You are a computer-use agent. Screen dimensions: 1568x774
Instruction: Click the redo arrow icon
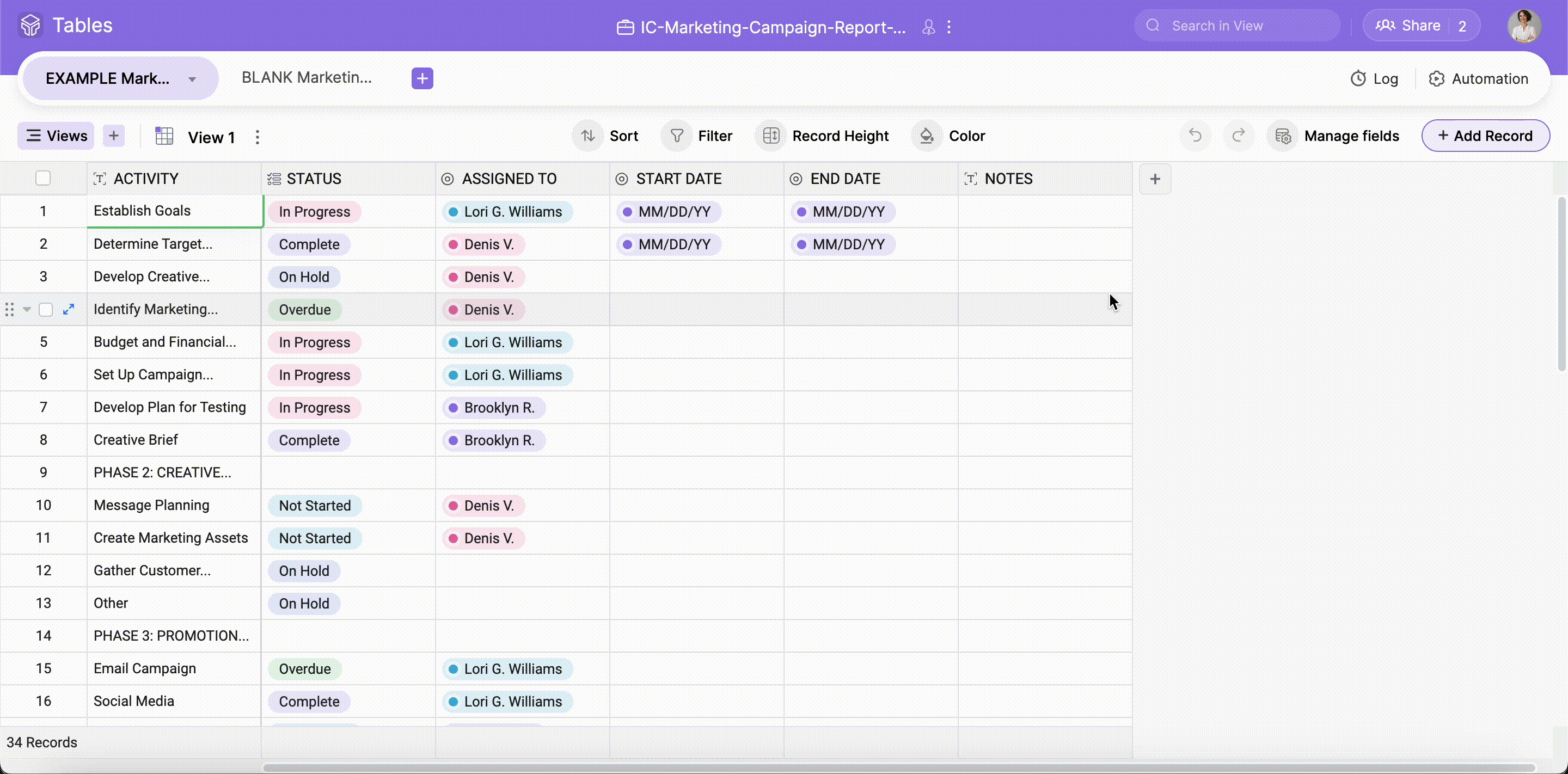tap(1238, 136)
